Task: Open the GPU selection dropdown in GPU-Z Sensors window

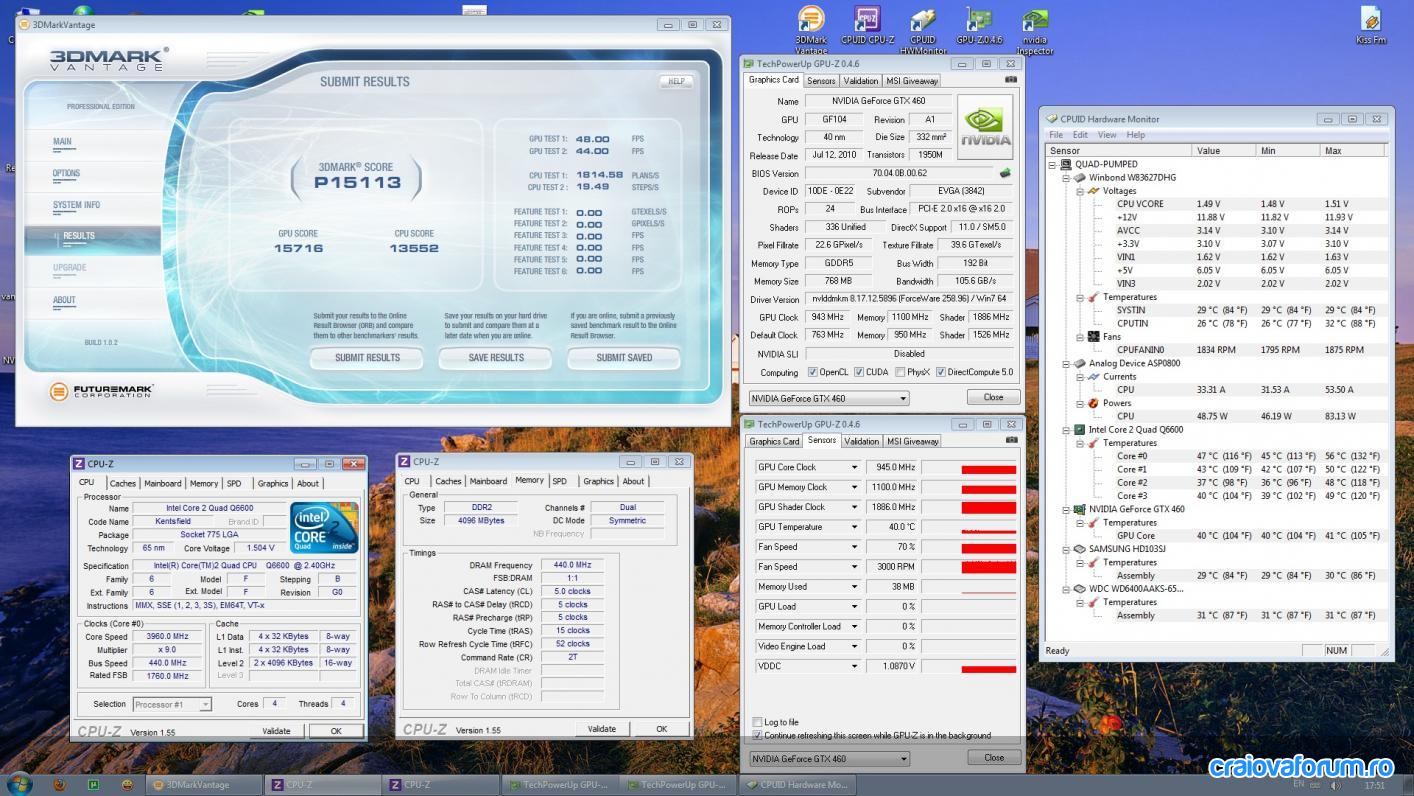Action: (829, 759)
